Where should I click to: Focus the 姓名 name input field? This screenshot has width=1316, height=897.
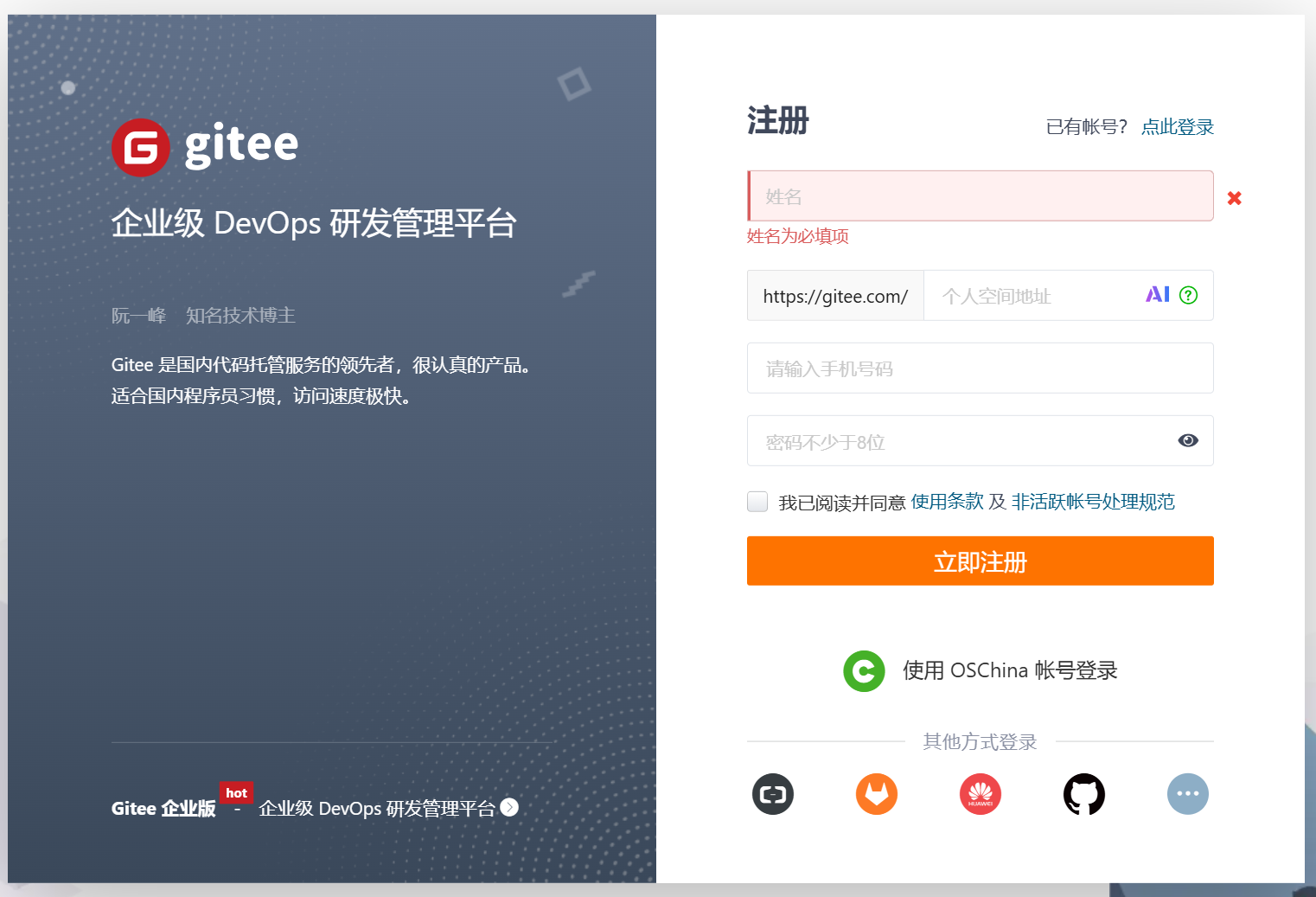click(981, 195)
